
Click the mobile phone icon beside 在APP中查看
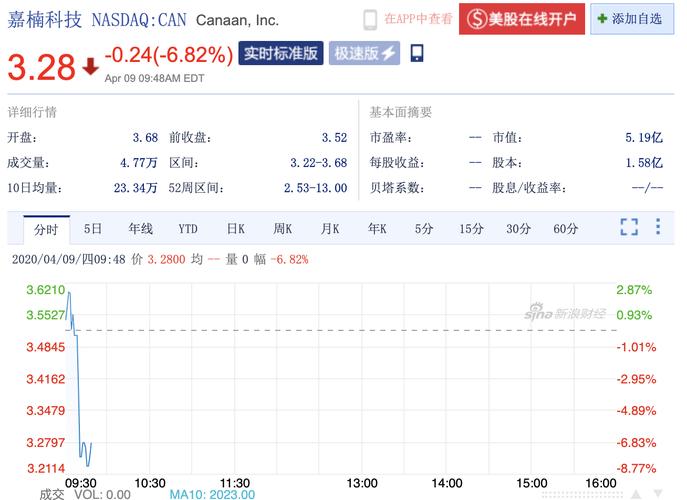370,20
